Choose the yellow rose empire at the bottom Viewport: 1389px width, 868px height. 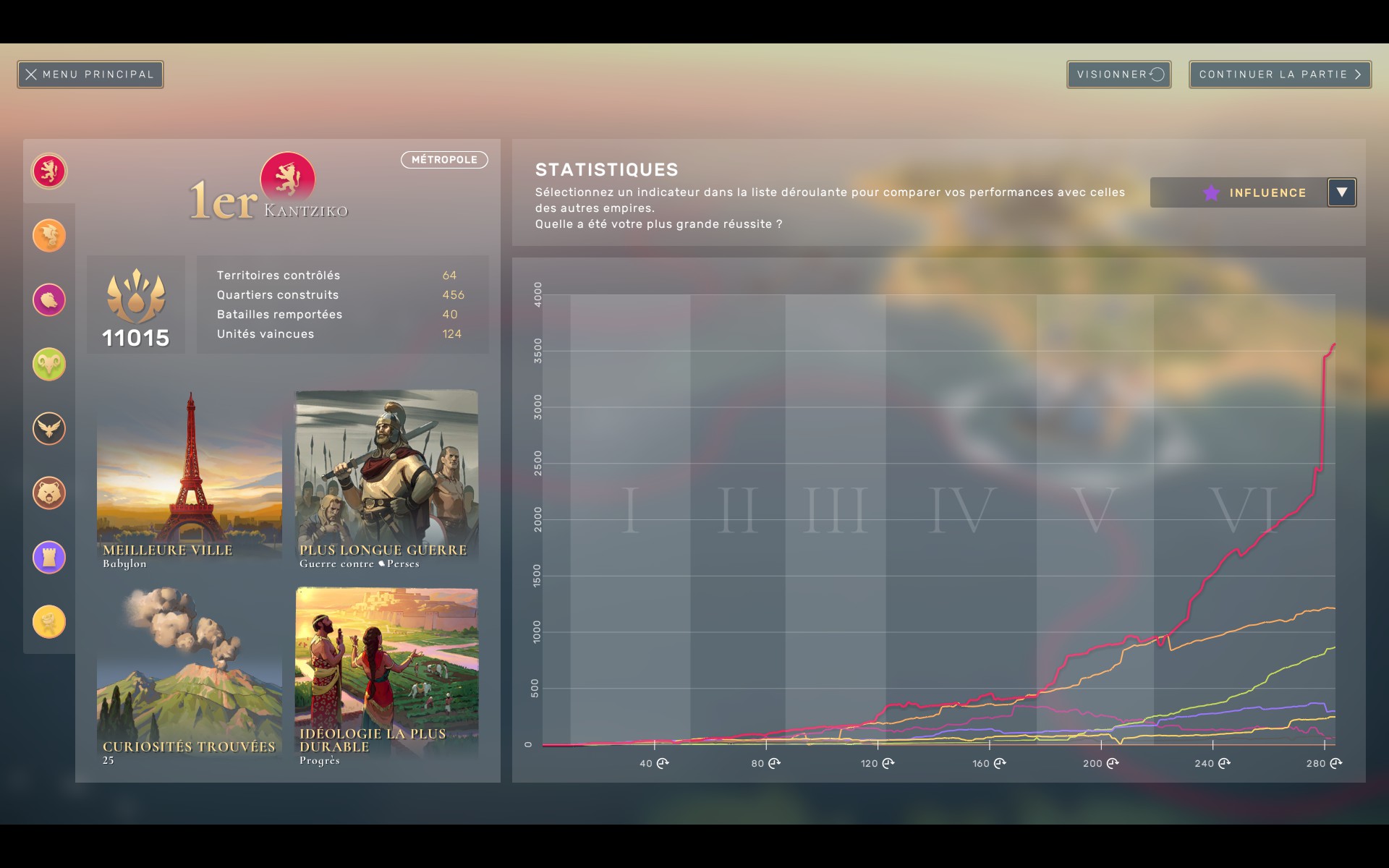[x=48, y=621]
